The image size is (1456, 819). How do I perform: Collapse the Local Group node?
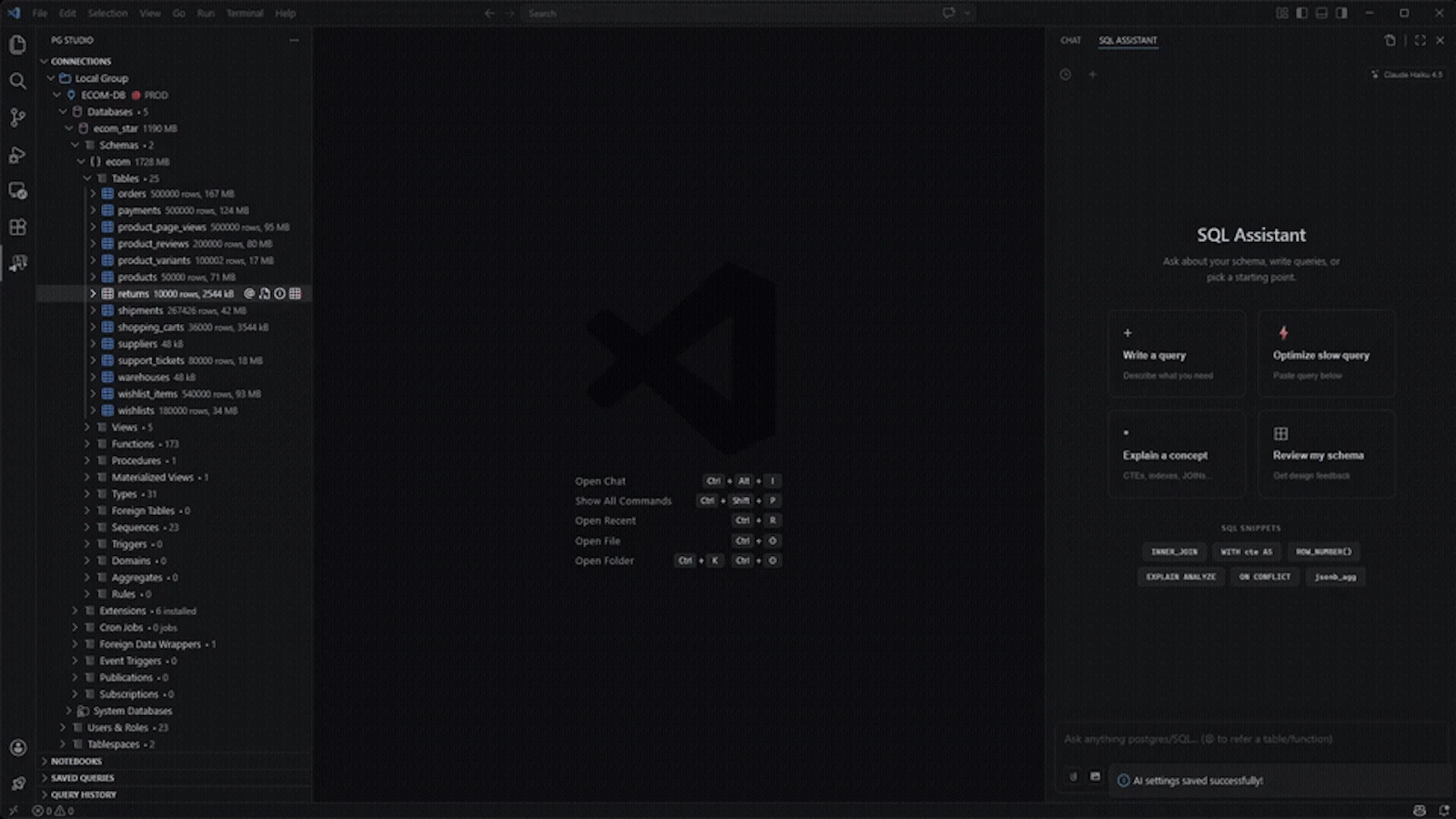click(x=51, y=78)
